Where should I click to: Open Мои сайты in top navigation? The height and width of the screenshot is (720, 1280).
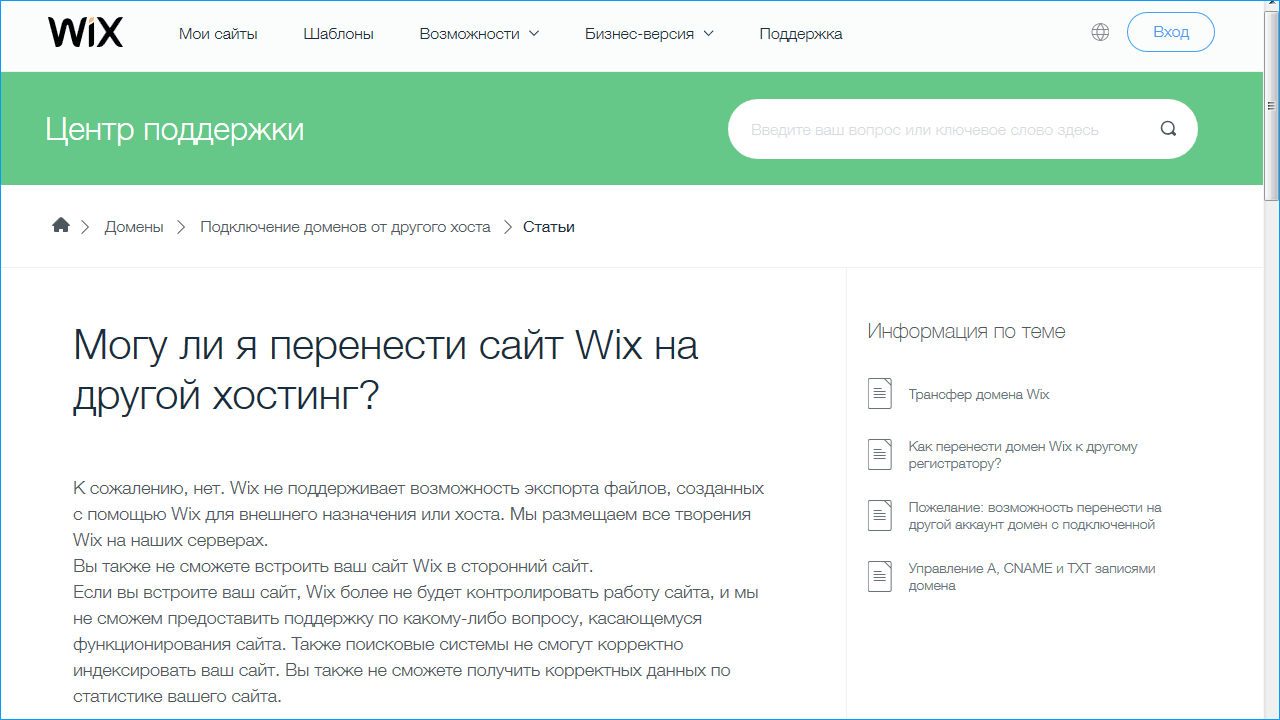(x=218, y=33)
